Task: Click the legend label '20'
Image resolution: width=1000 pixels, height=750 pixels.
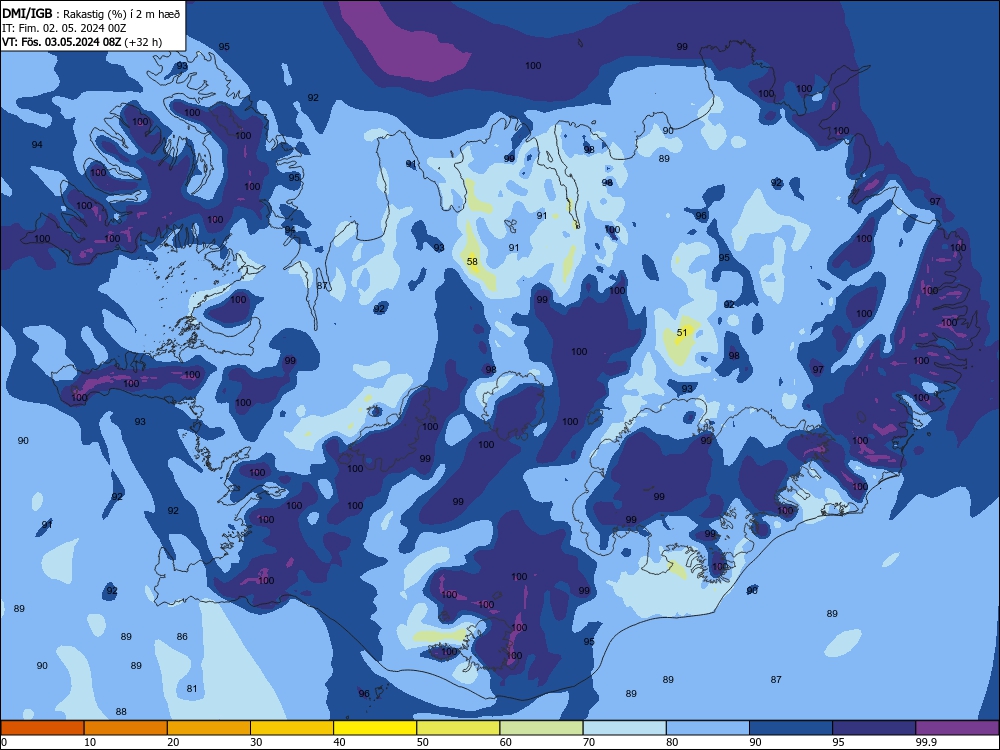Action: pos(173,742)
